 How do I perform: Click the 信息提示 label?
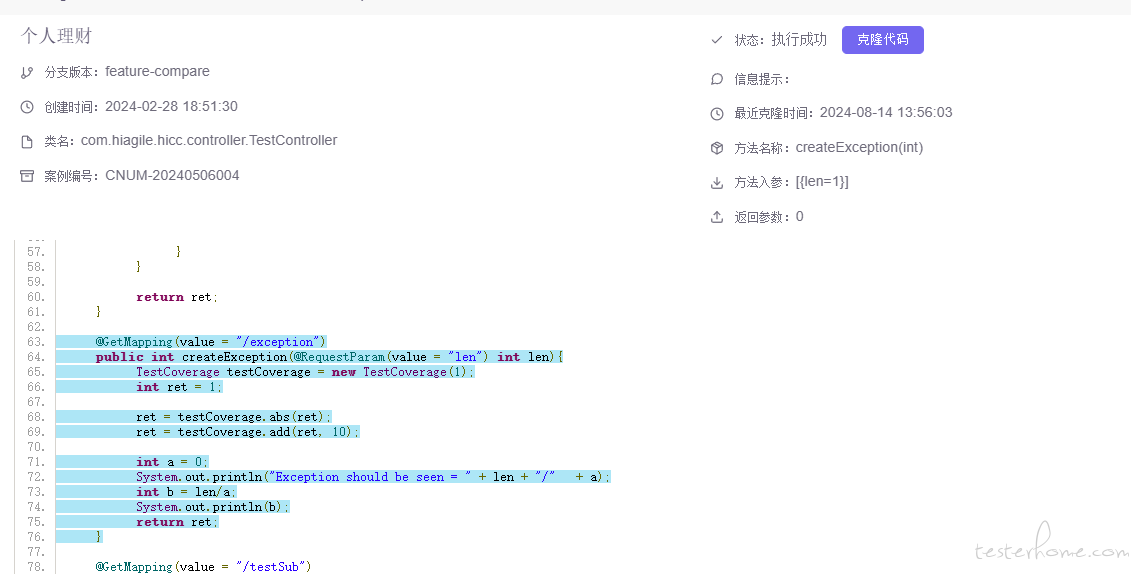click(762, 79)
